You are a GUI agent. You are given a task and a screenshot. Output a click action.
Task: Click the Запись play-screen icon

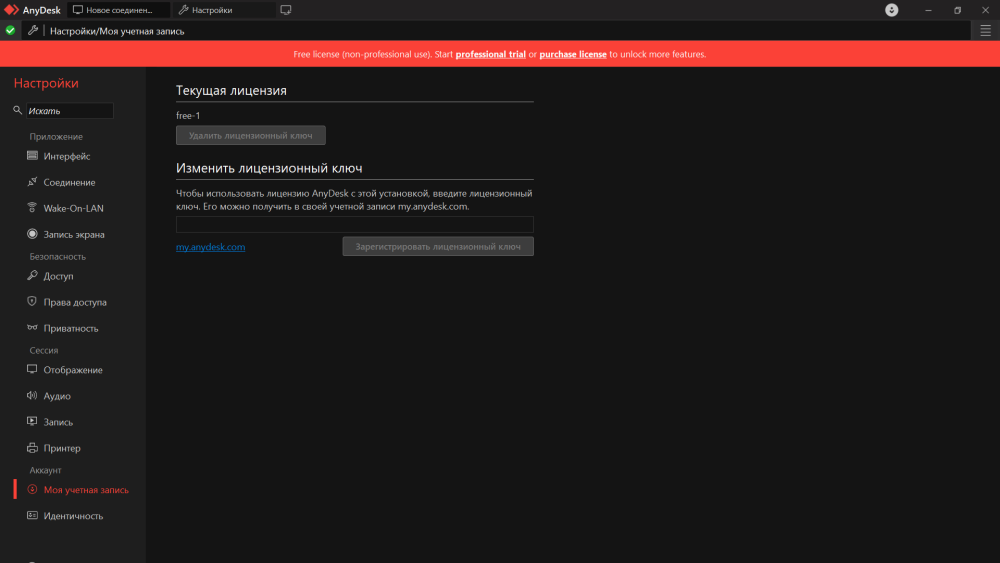click(x=32, y=421)
